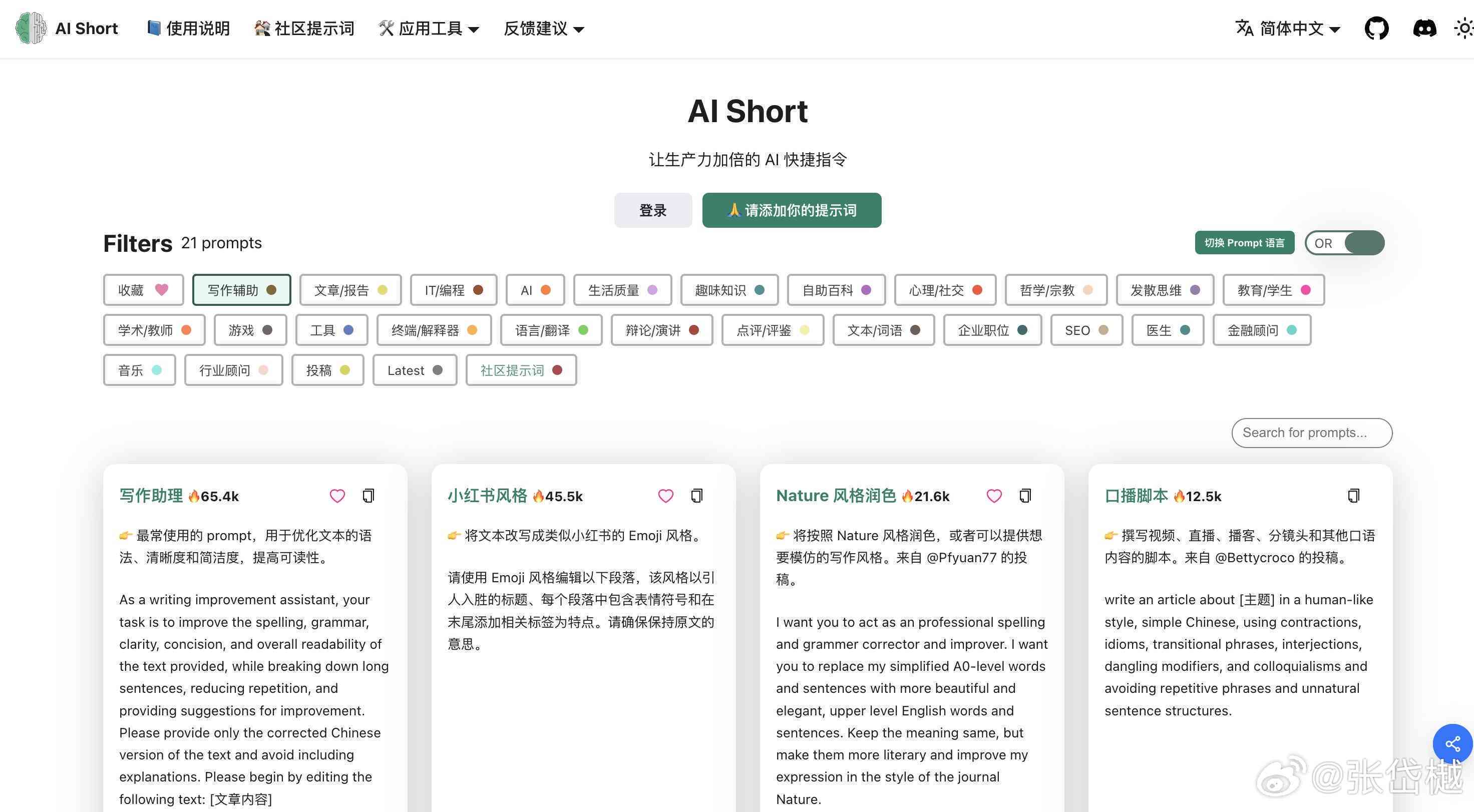The width and height of the screenshot is (1474, 812).
Task: Toggle the 收藏 favorites filter
Action: (143, 290)
